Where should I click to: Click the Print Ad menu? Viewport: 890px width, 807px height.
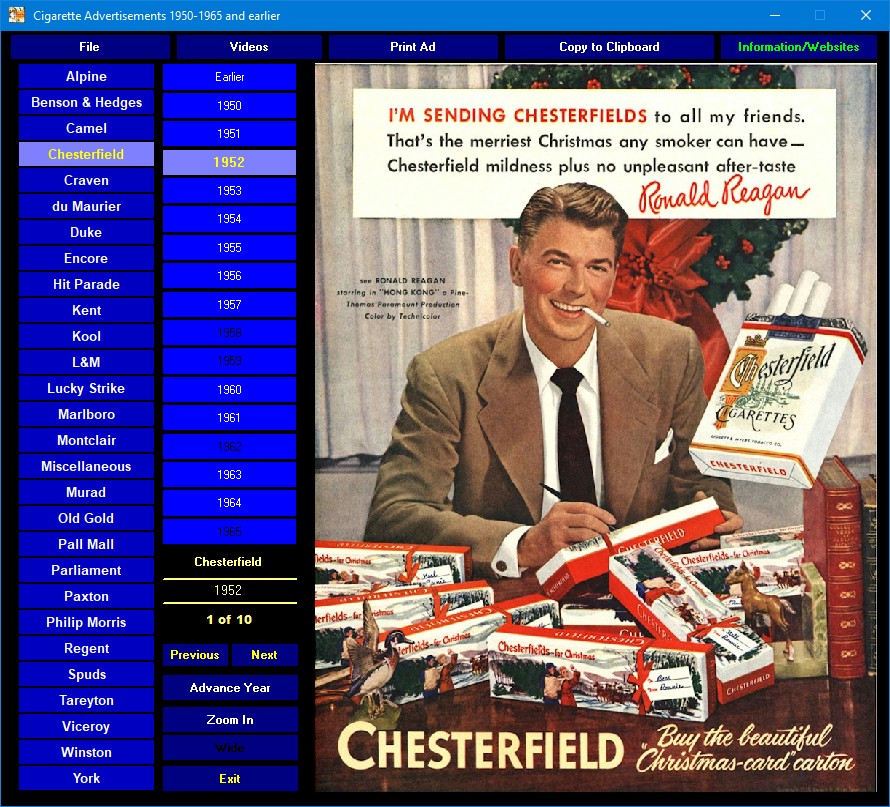click(x=413, y=47)
